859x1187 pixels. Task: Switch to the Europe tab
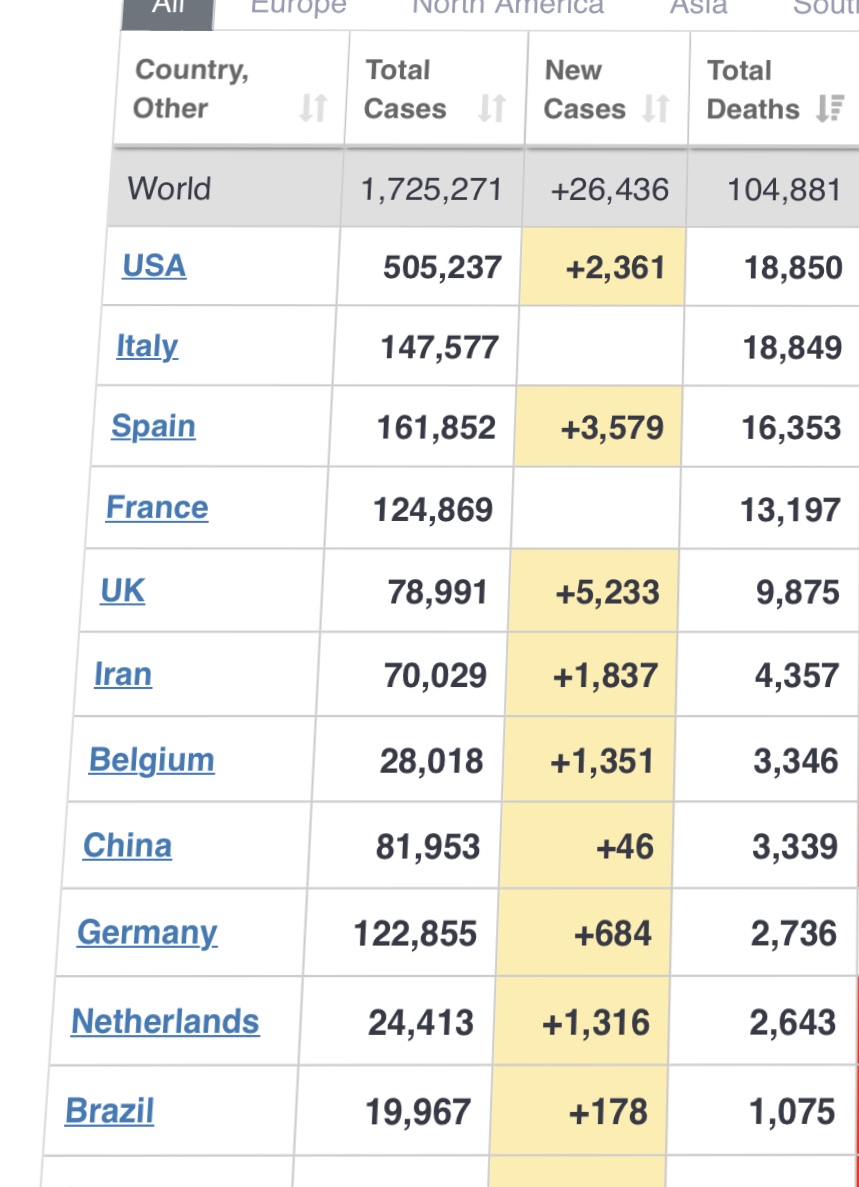[298, 8]
